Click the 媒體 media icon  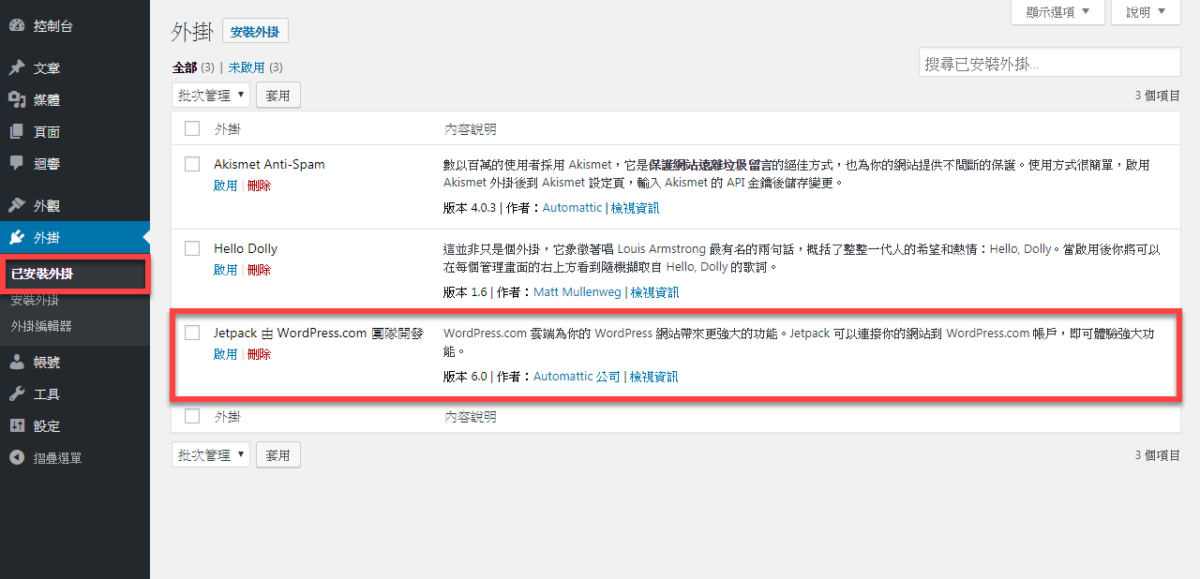click(16, 100)
